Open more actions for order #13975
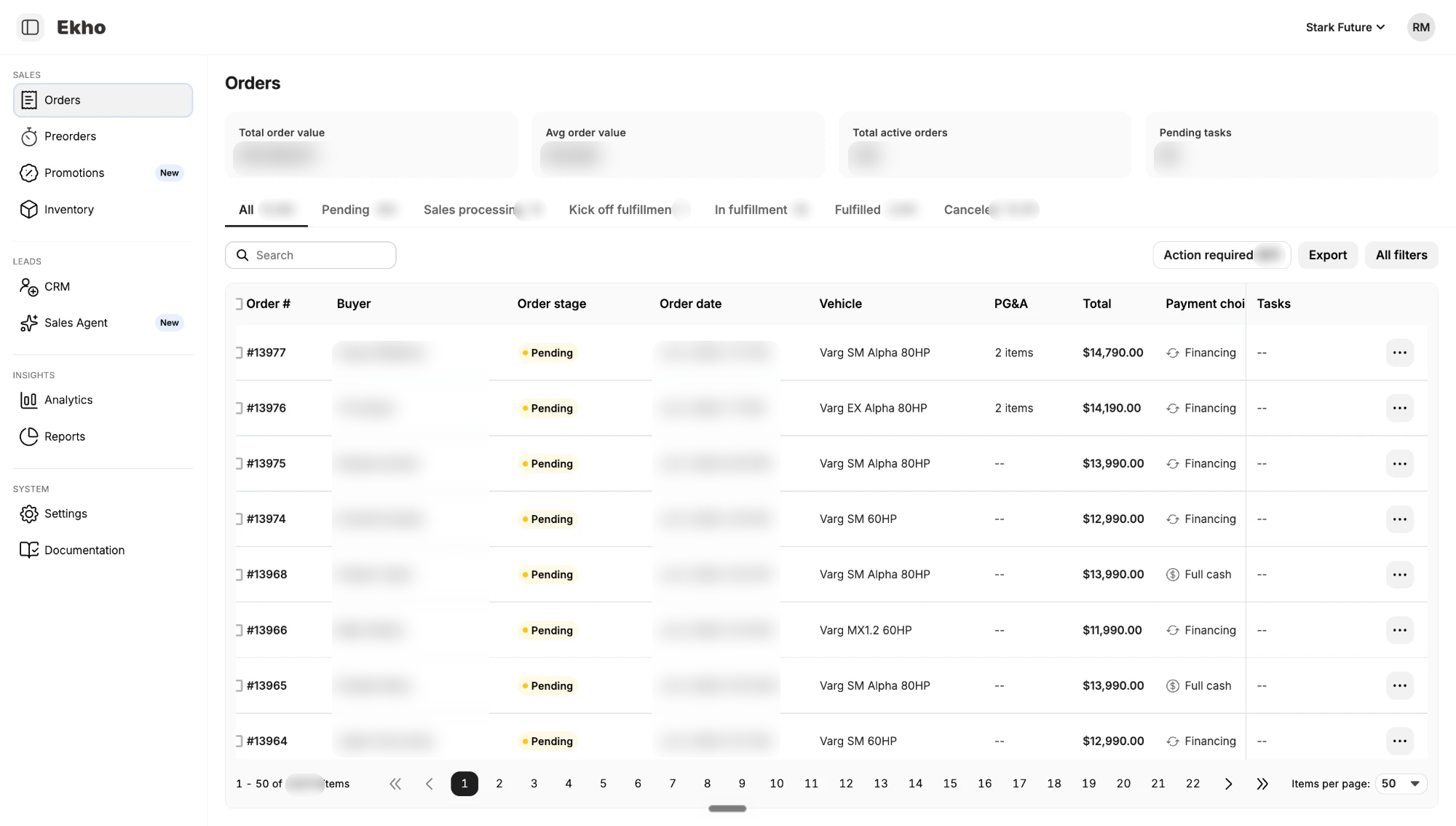The height and width of the screenshot is (826, 1456). click(1399, 463)
